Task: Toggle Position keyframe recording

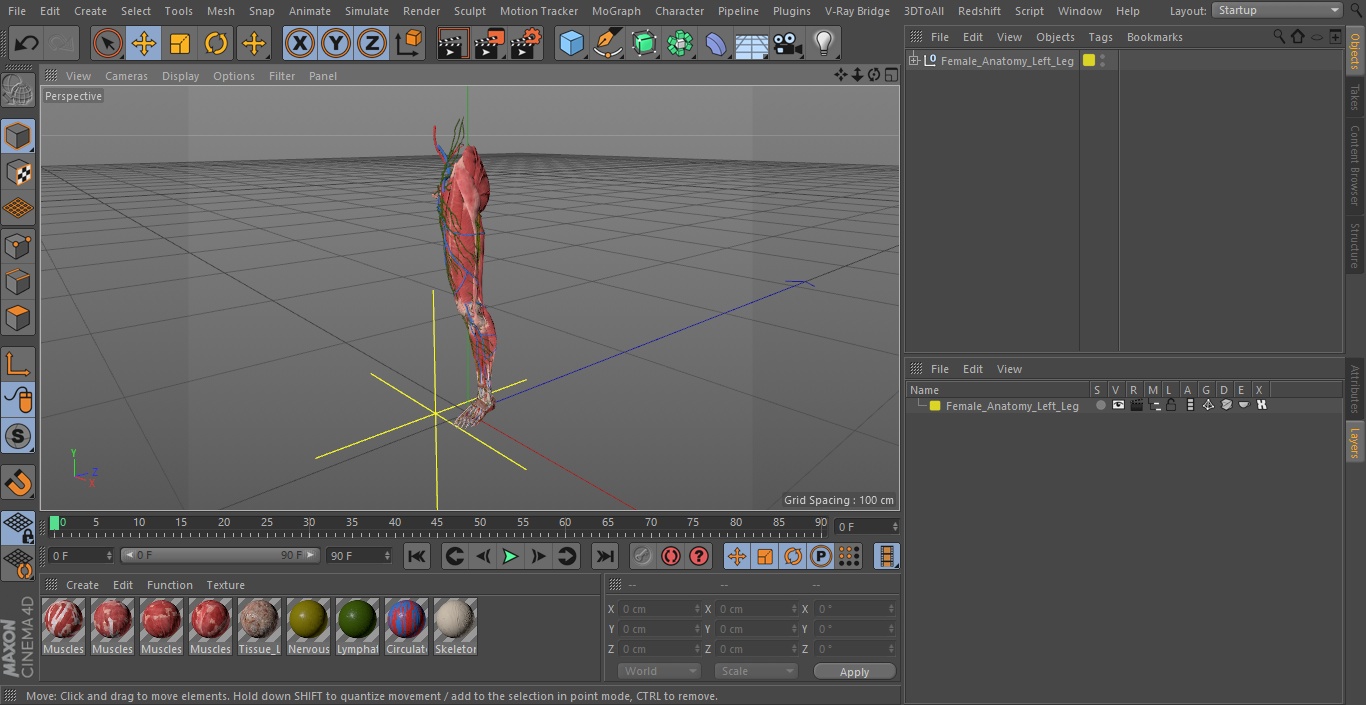Action: tap(737, 556)
